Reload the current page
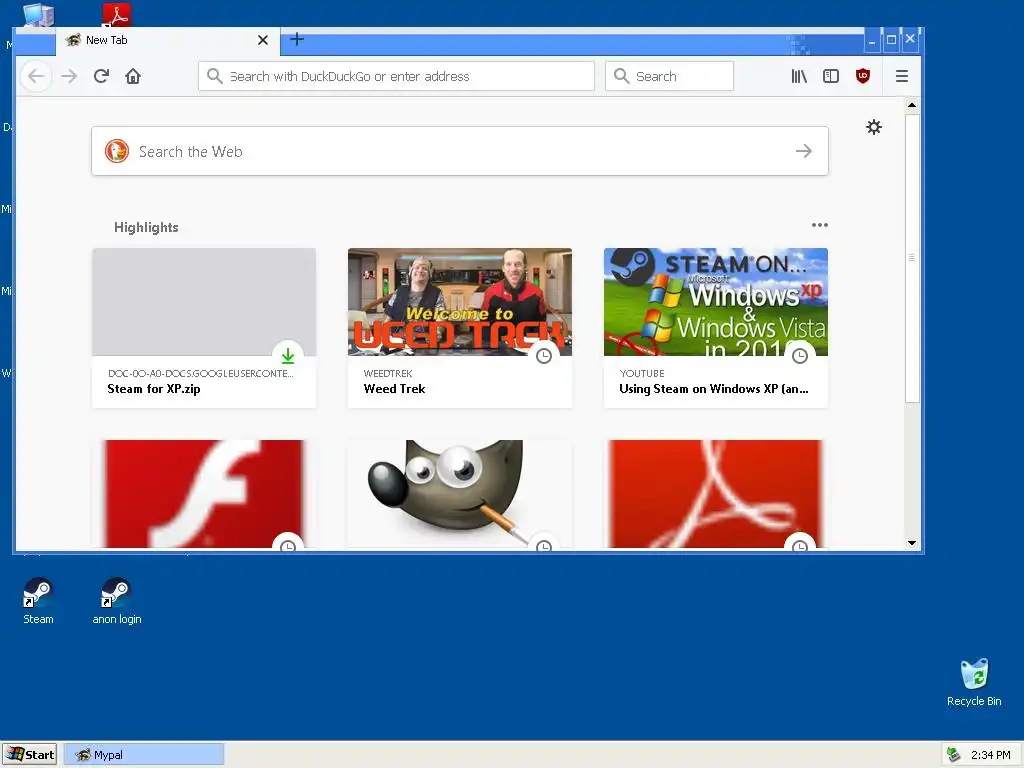This screenshot has width=1024, height=768. (101, 76)
